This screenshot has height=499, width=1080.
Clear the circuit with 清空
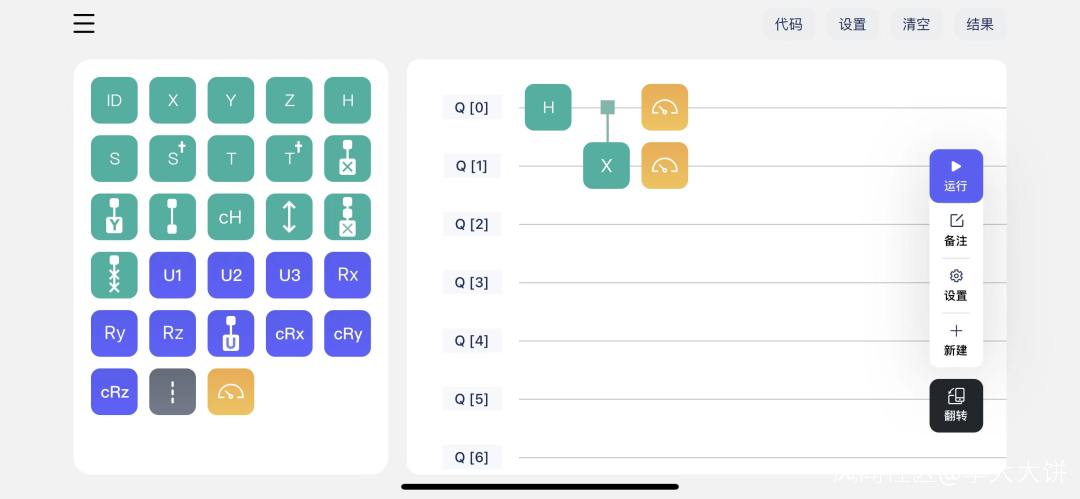917,24
